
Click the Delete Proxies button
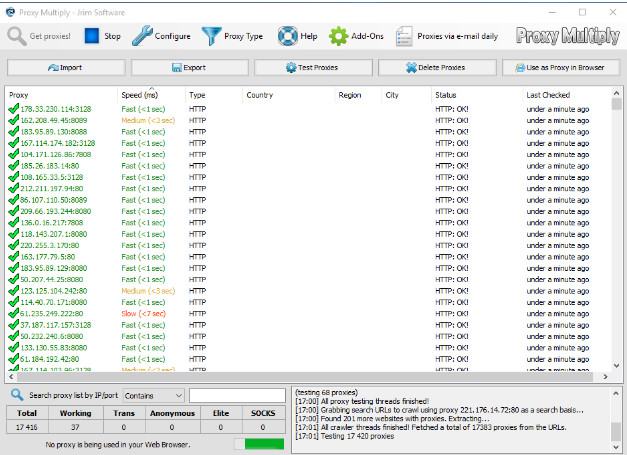click(437, 68)
